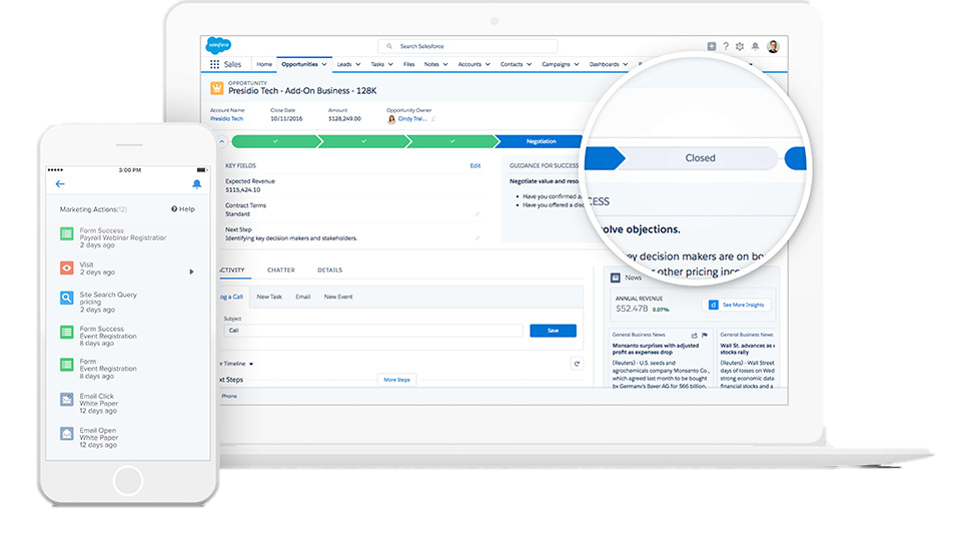This screenshot has height=540, width=953.
Task: Open the Monsanto surprises news headline
Action: (x=656, y=348)
